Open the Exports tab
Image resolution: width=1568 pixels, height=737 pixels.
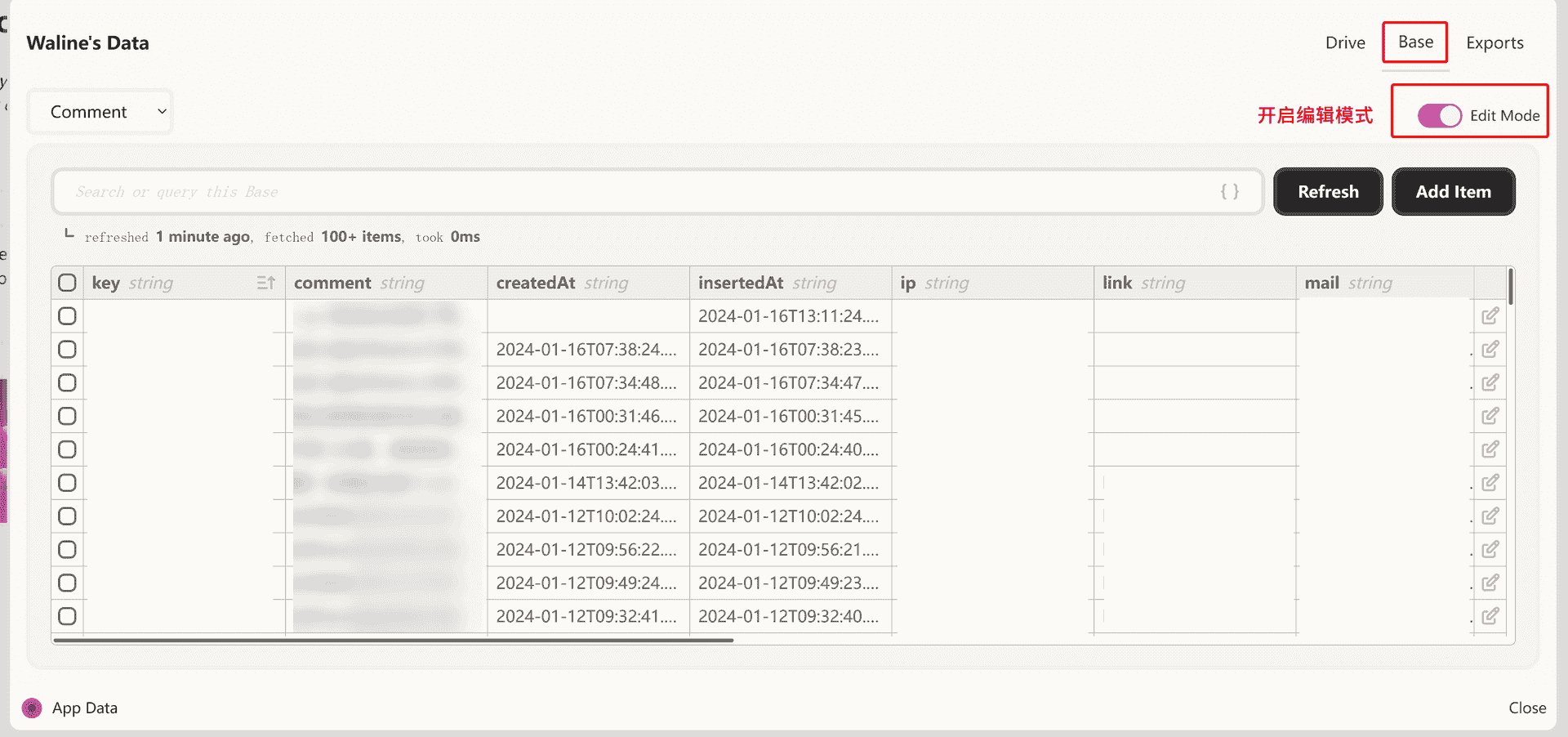tap(1494, 43)
